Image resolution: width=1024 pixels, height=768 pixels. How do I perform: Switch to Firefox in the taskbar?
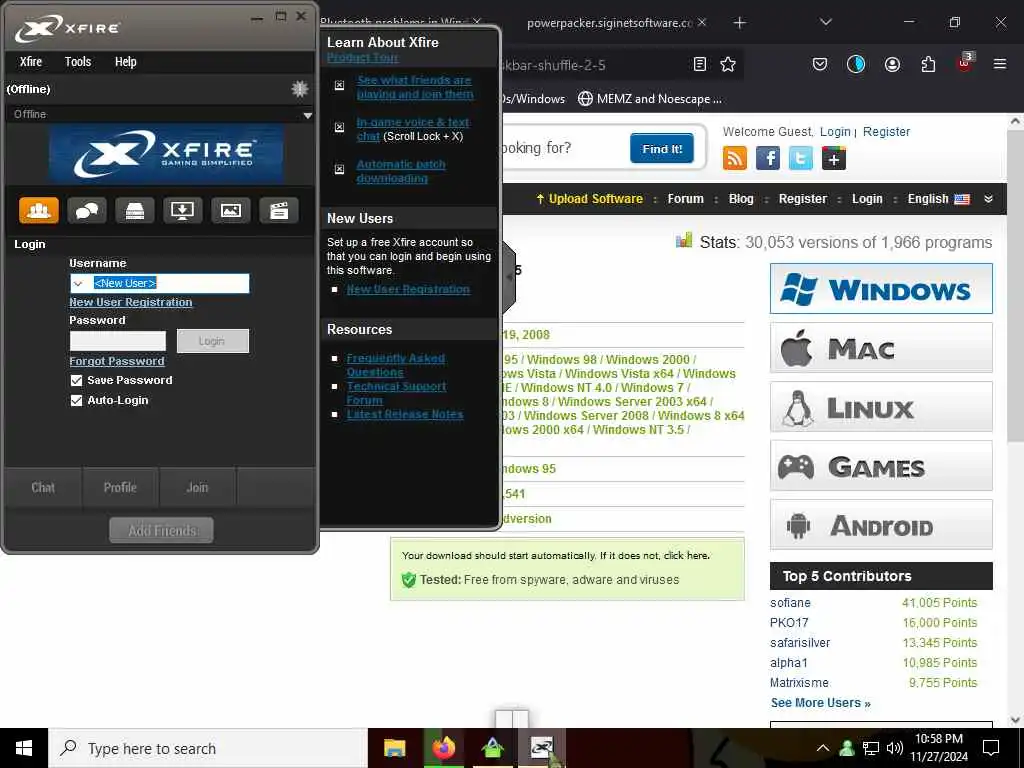(x=443, y=748)
